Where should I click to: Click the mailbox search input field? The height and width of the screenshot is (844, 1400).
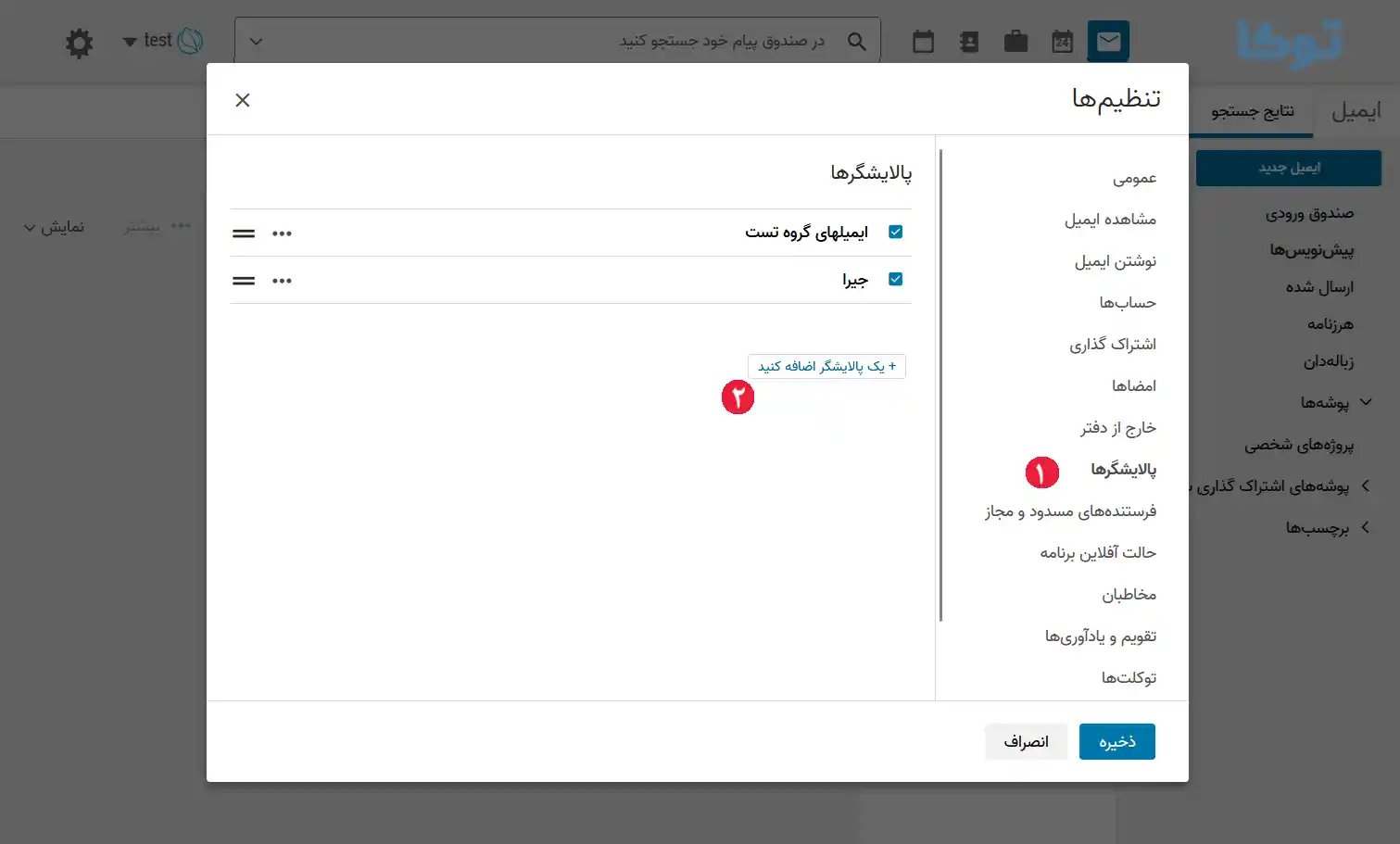click(556, 42)
